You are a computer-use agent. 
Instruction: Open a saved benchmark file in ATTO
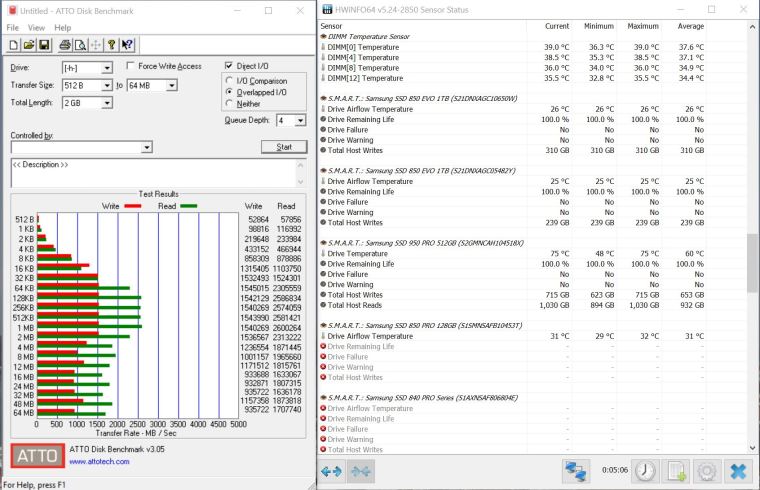pyautogui.click(x=29, y=45)
